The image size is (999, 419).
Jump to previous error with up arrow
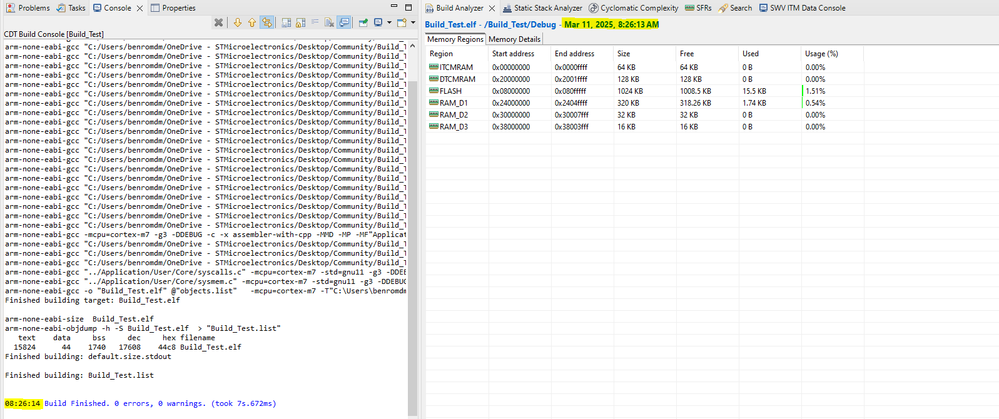[252, 22]
